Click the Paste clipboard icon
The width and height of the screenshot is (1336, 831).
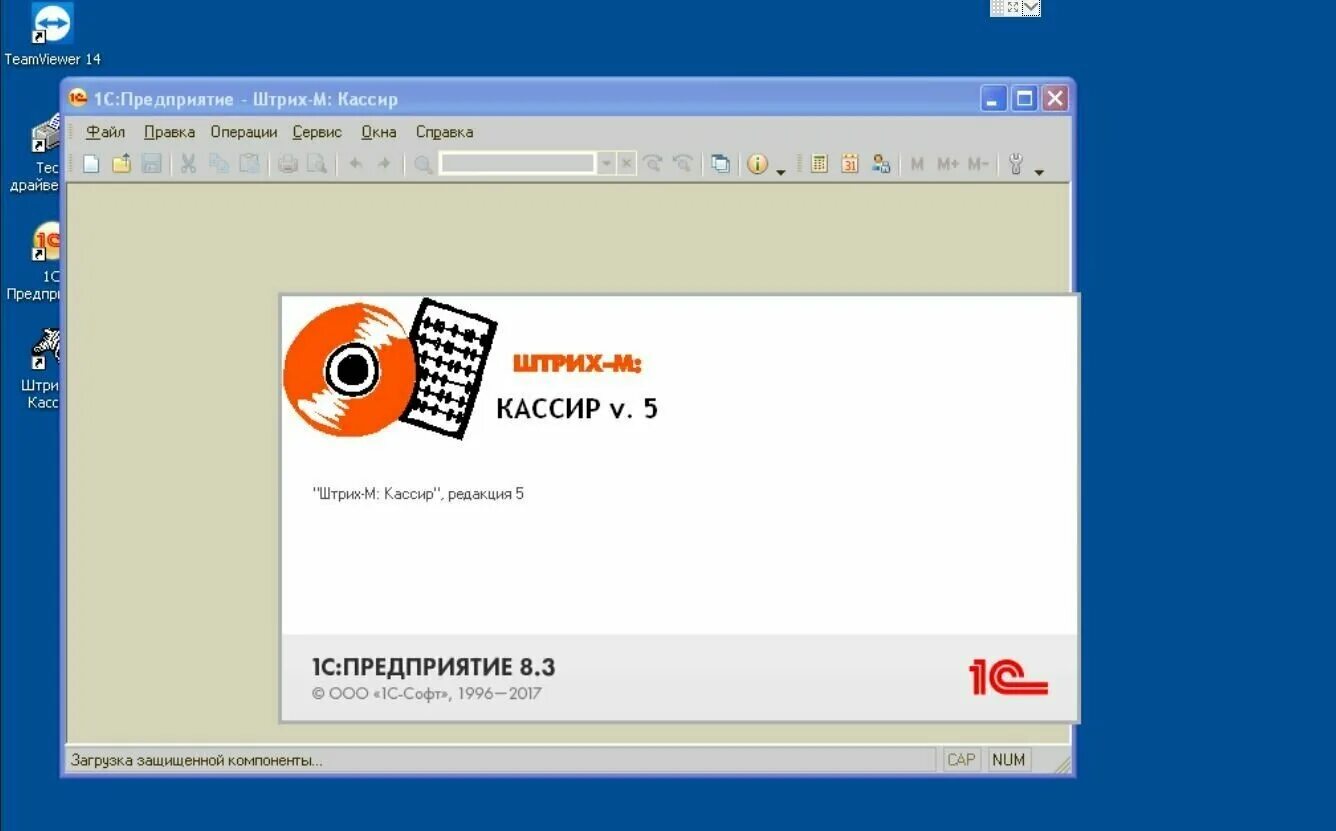click(x=249, y=164)
